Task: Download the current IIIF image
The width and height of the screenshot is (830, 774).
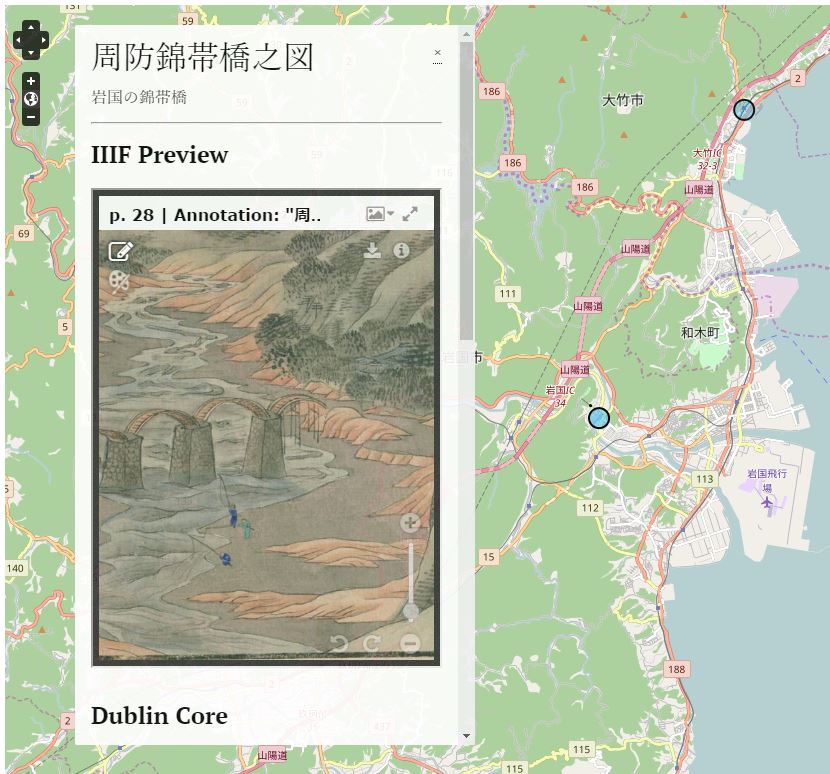Action: 373,250
